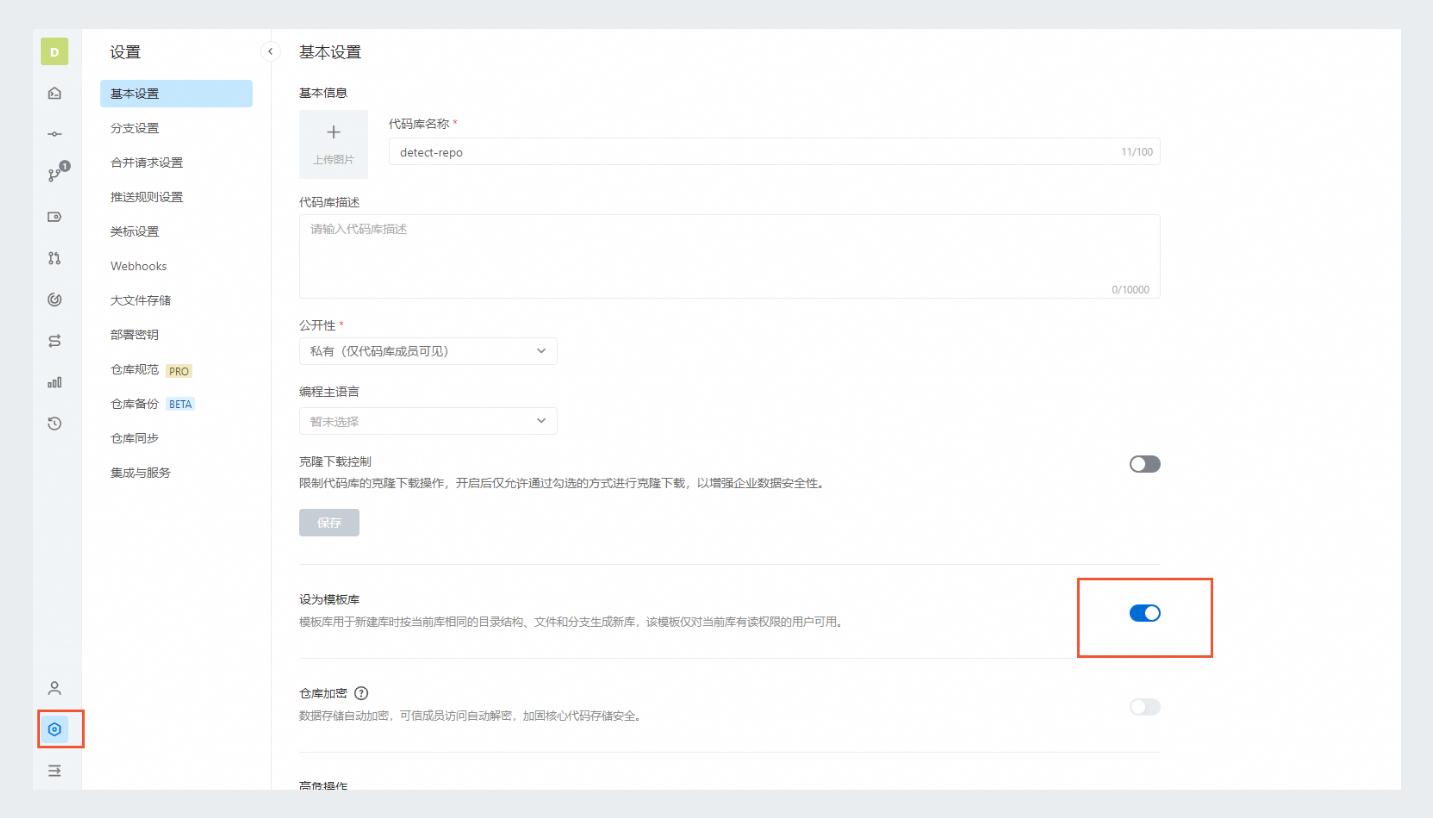Turn off the 设为模板库 switch
The image size is (1433, 818).
click(1145, 613)
